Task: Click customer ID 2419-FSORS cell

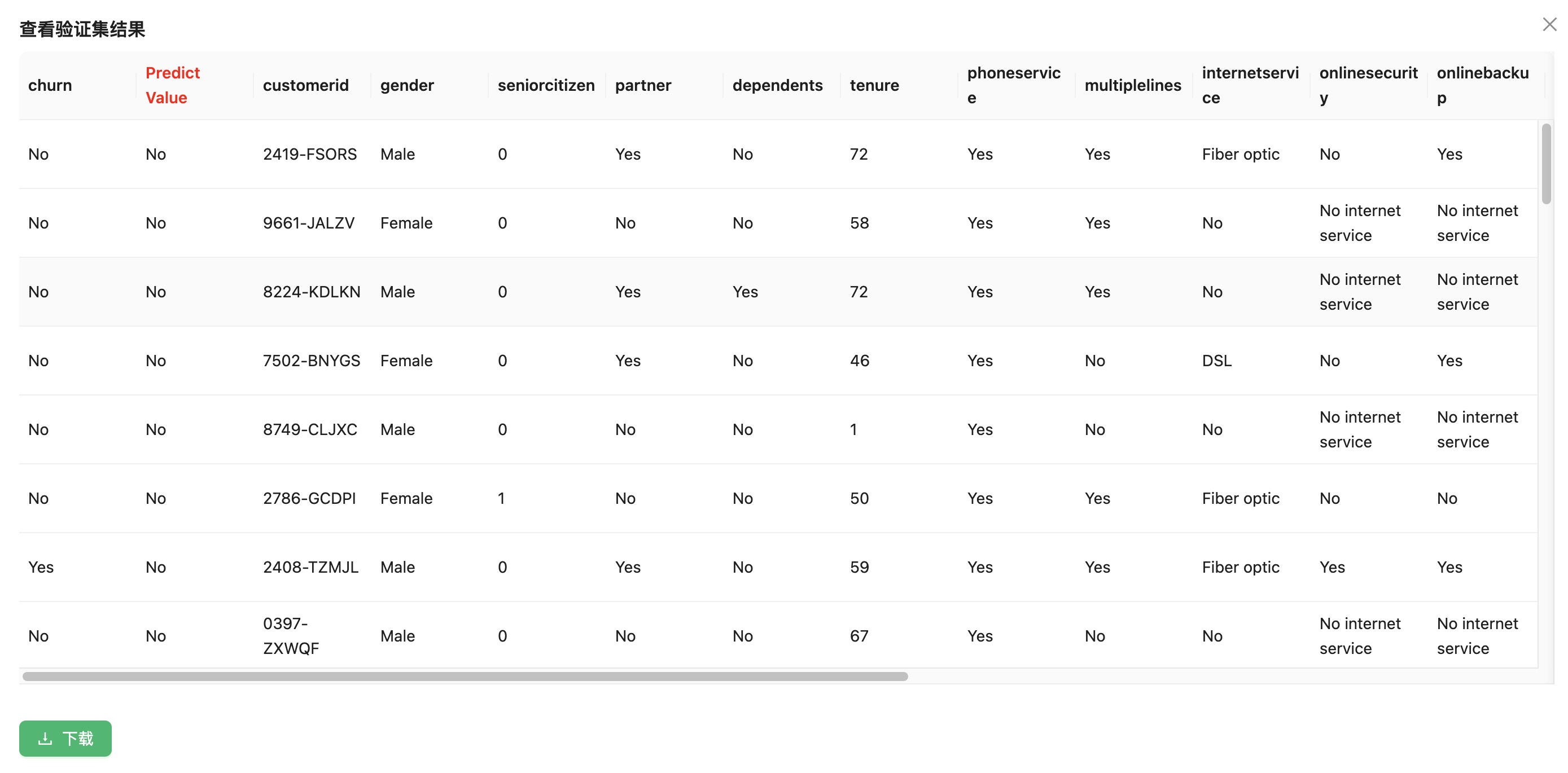Action: (x=310, y=154)
